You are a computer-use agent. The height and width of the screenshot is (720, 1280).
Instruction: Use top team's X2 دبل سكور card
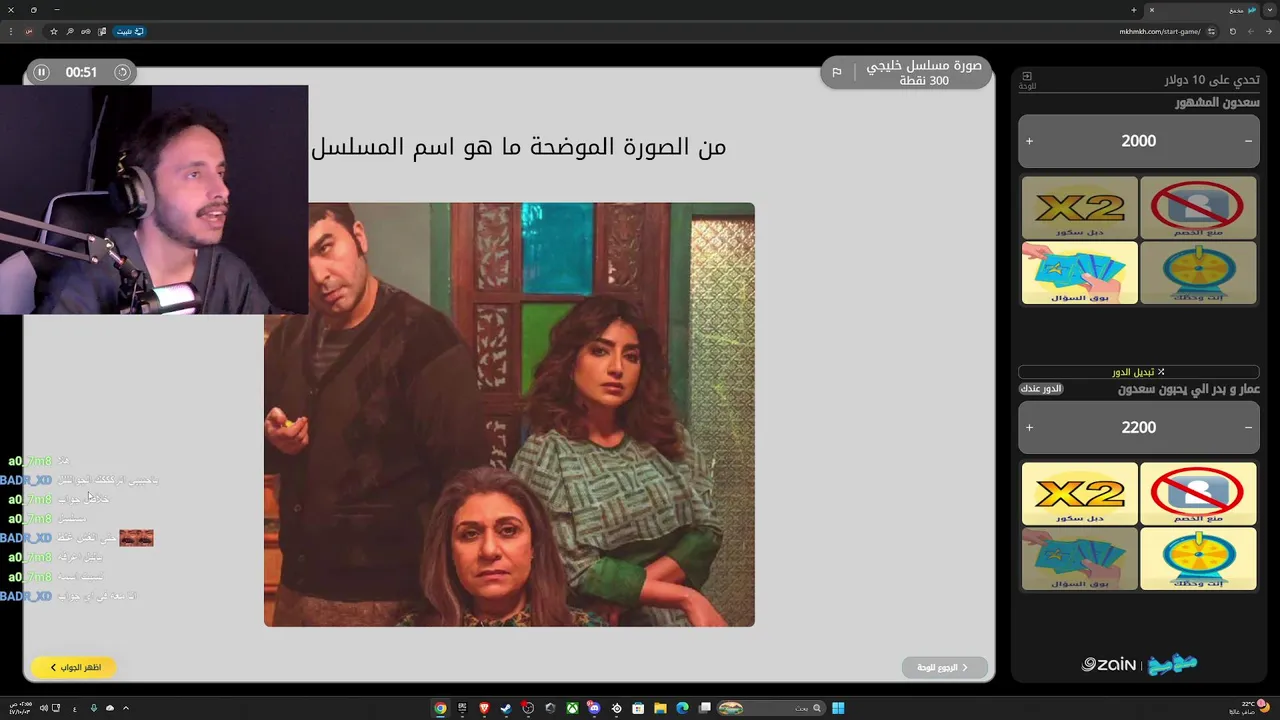pyautogui.click(x=1080, y=208)
